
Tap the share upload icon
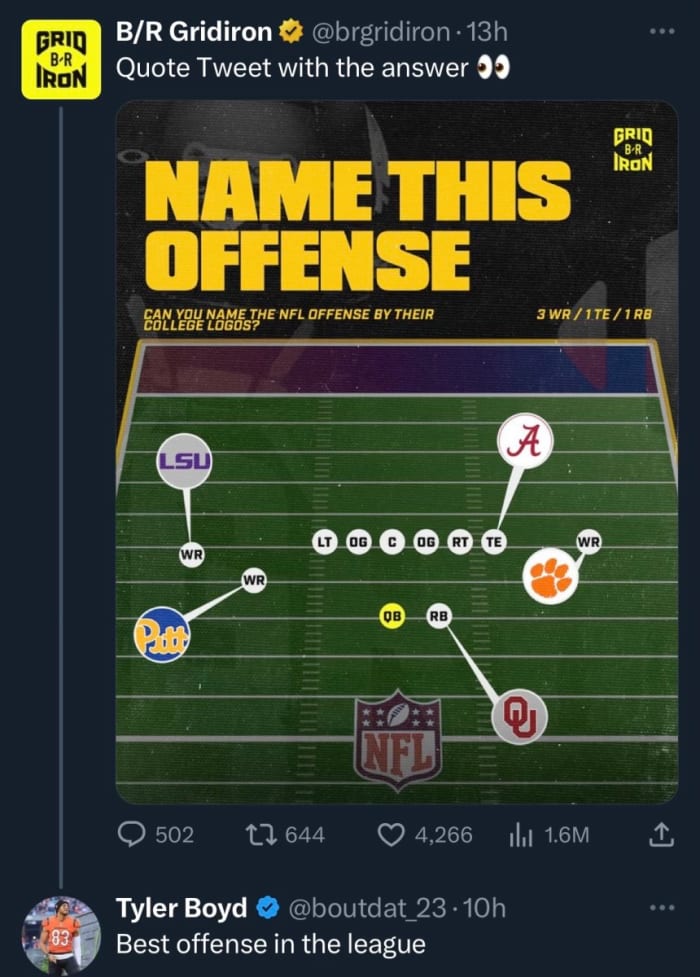point(661,835)
